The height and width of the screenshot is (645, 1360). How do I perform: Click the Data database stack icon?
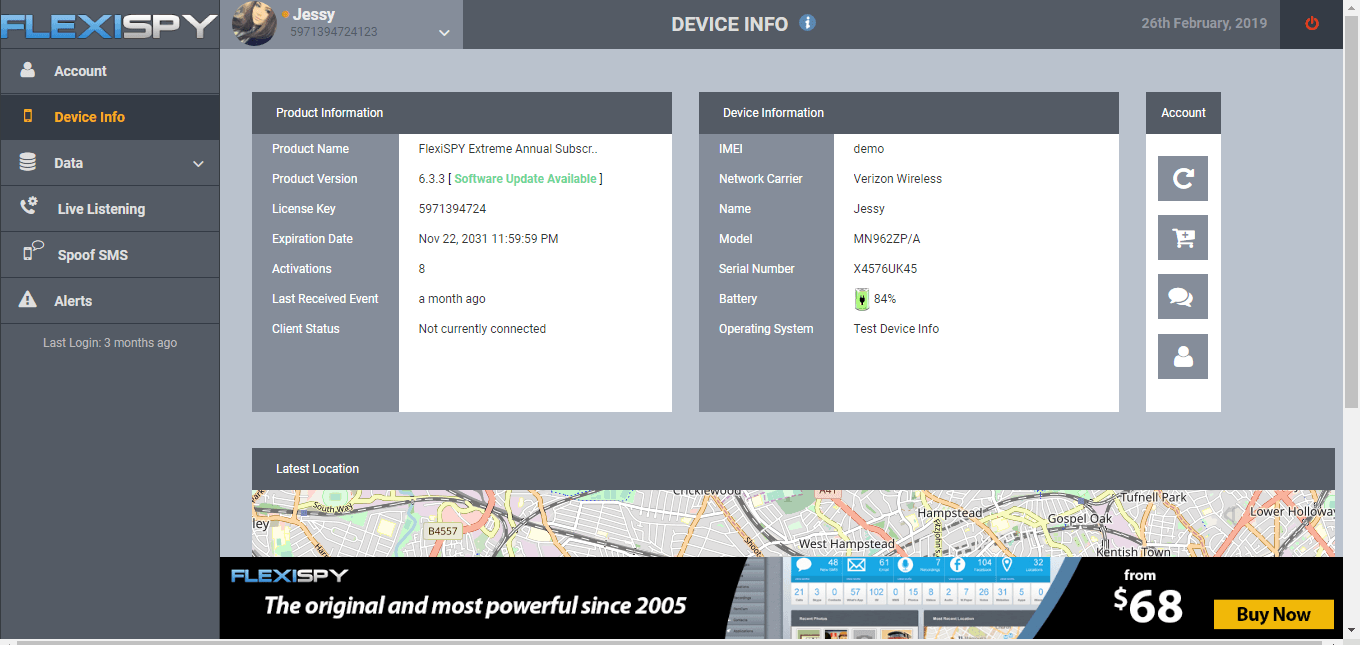click(28, 162)
